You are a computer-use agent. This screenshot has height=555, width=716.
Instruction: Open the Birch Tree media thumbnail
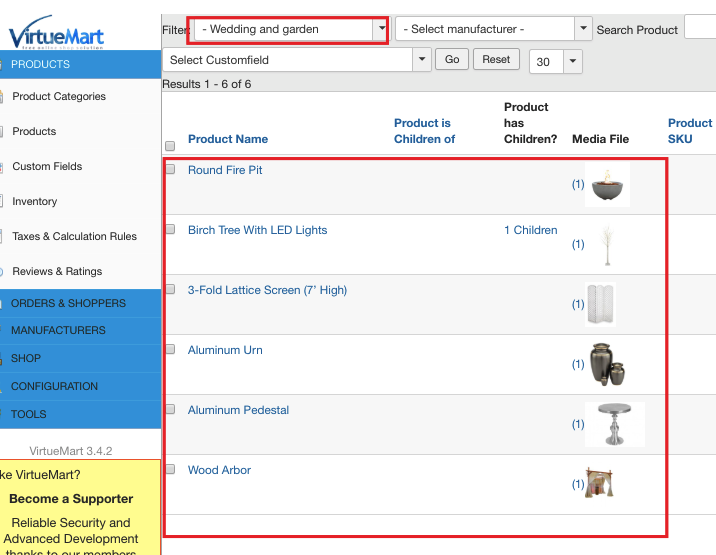click(606, 245)
